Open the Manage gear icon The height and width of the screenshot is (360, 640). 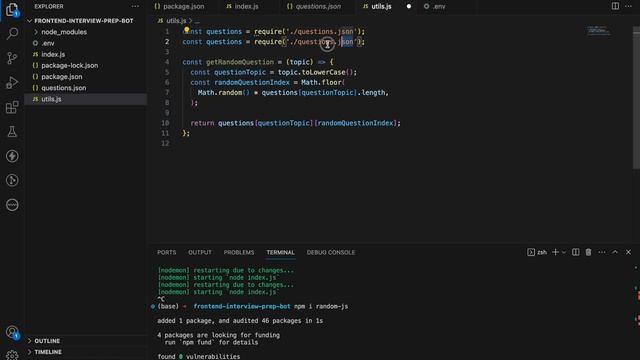(x=12, y=356)
